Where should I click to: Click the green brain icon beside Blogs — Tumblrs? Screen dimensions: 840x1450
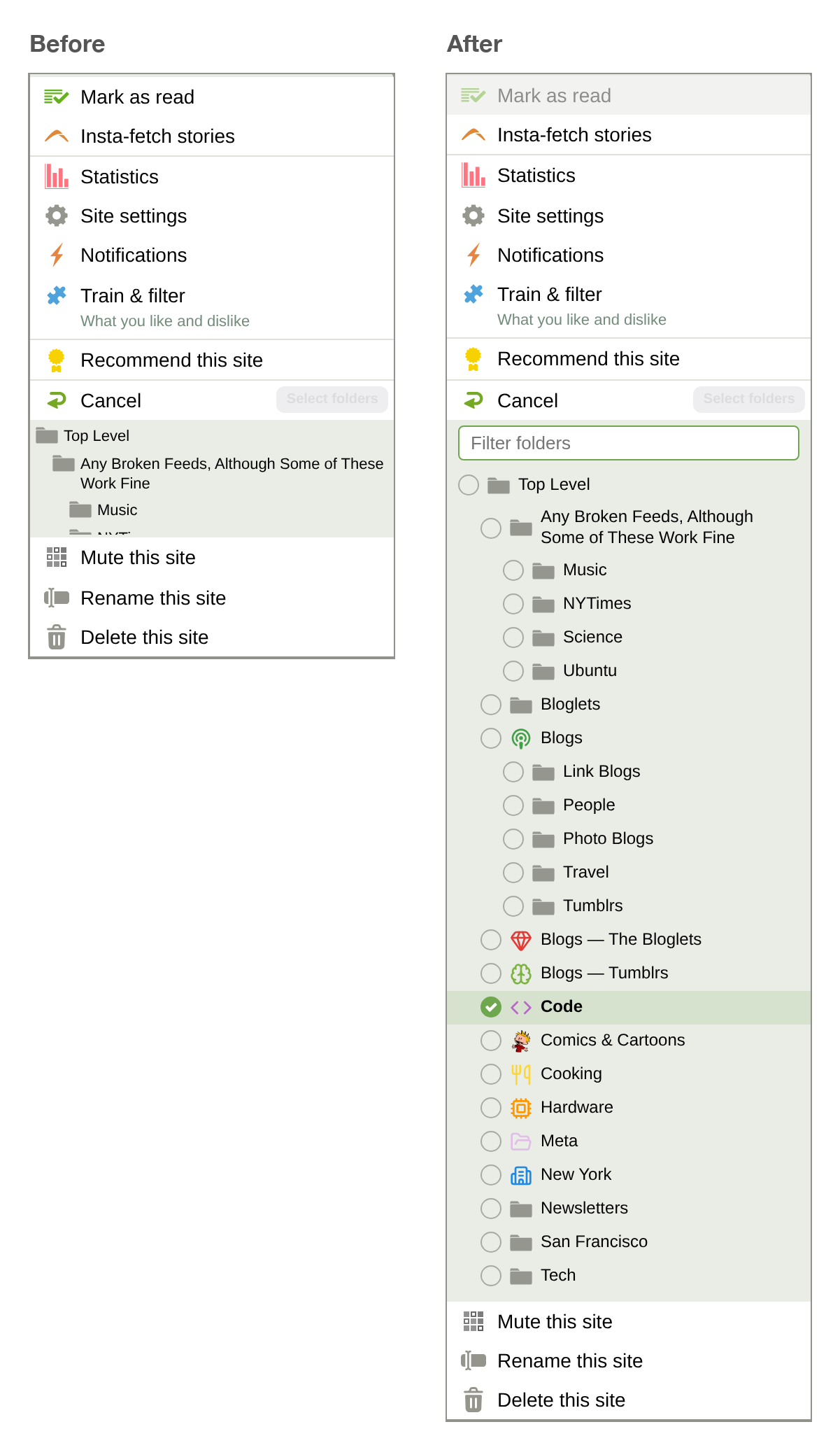pos(521,973)
